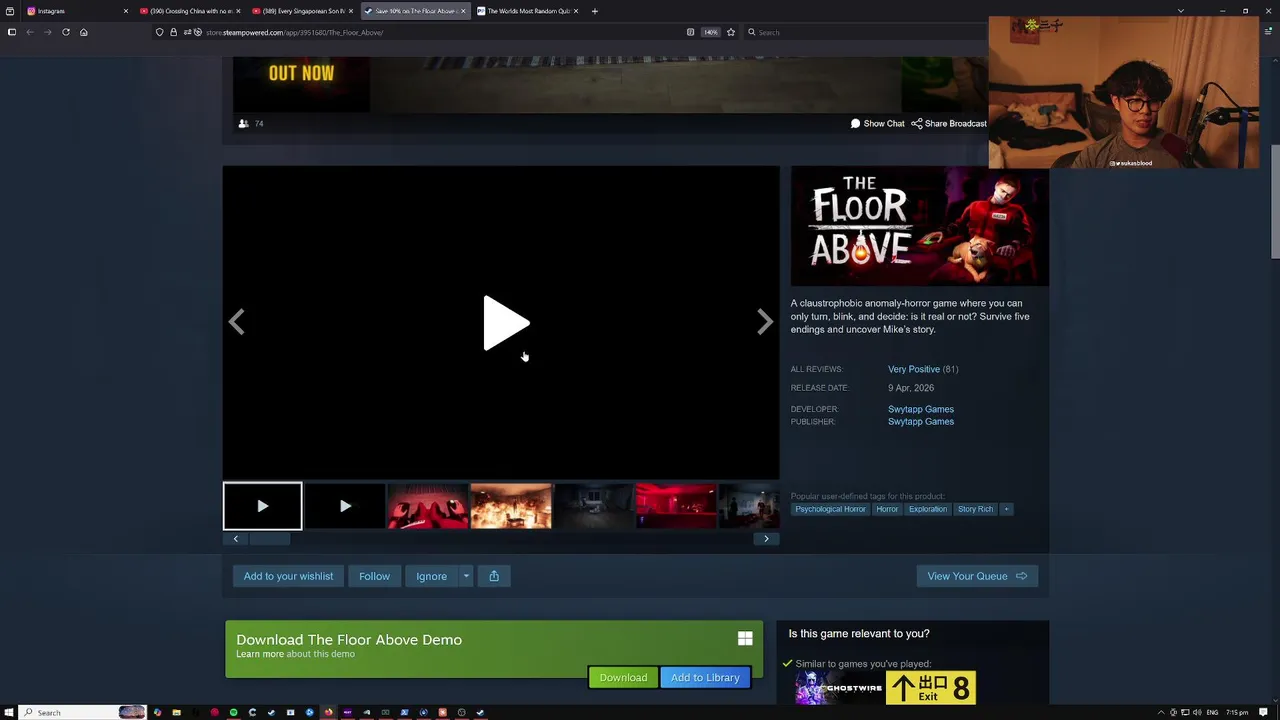This screenshot has width=1280, height=720.
Task: Select the first video thumbnail
Action: [x=262, y=506]
